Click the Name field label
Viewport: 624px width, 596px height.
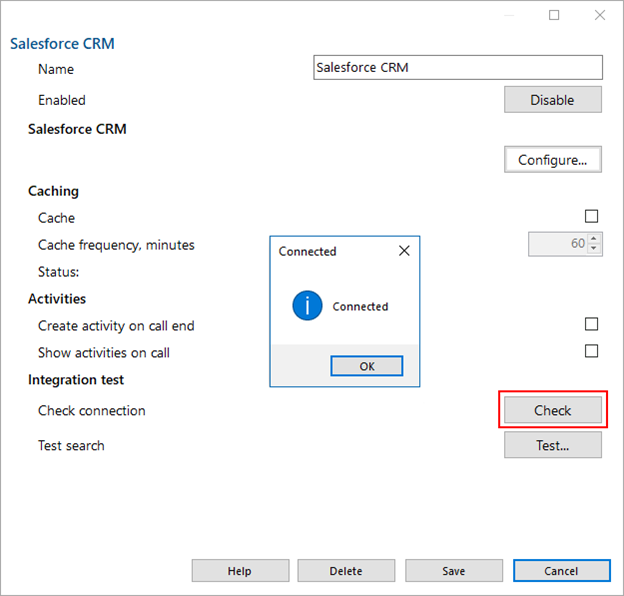(56, 69)
